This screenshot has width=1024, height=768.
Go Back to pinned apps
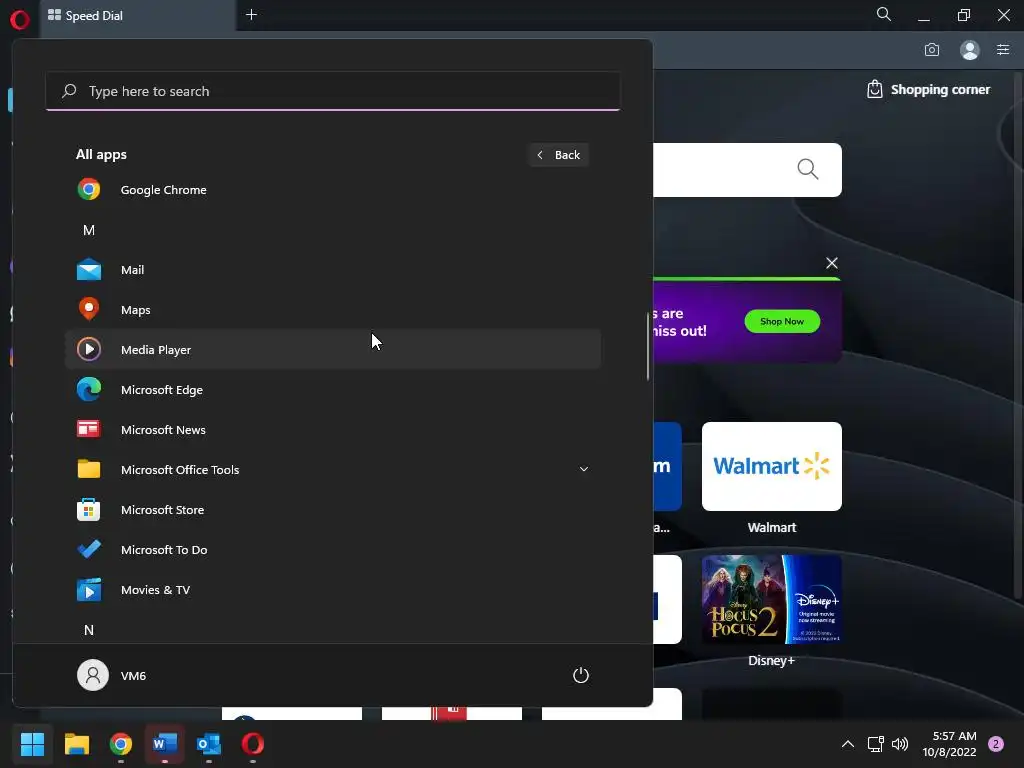click(x=558, y=155)
